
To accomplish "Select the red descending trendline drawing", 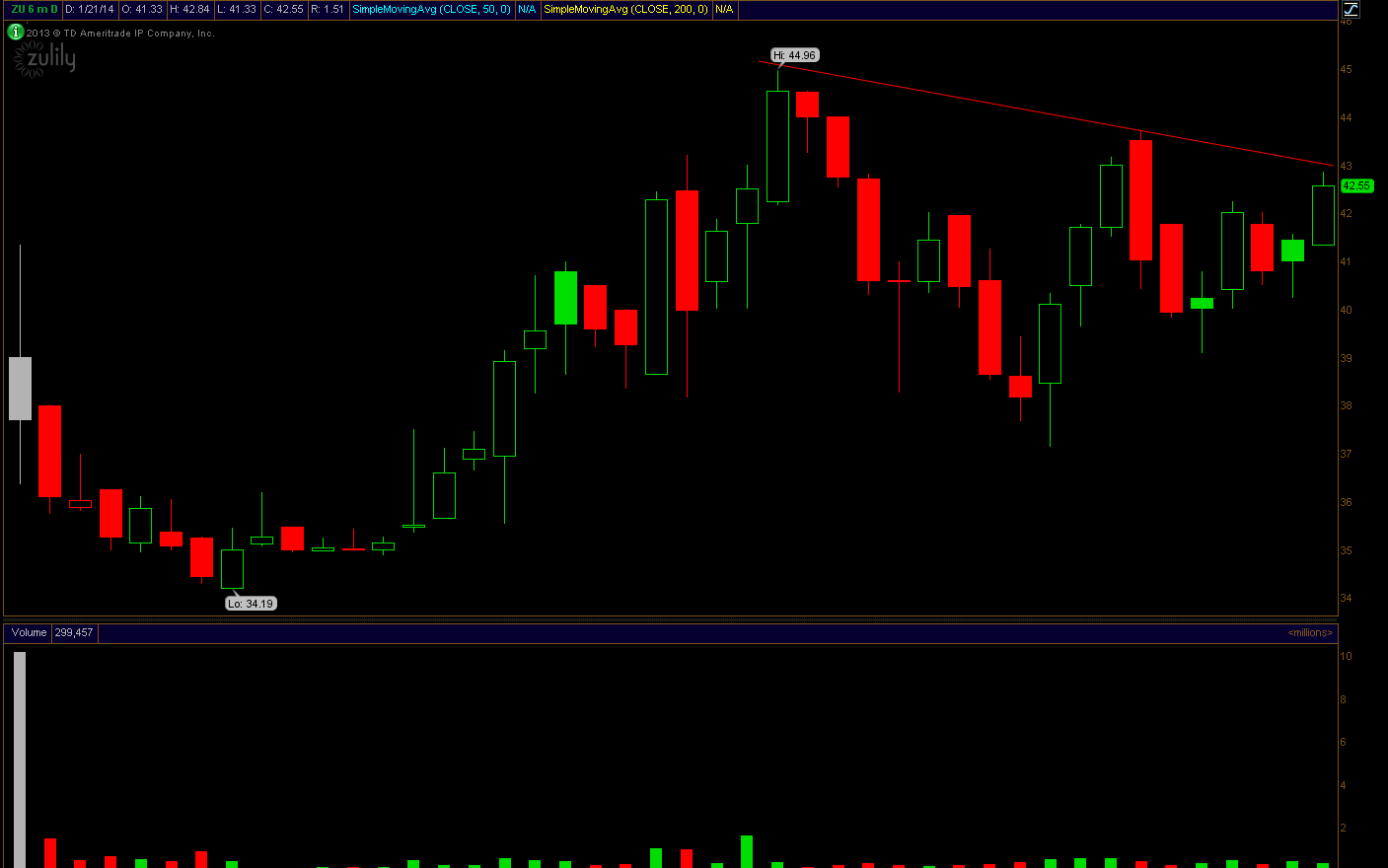I will (x=1046, y=113).
